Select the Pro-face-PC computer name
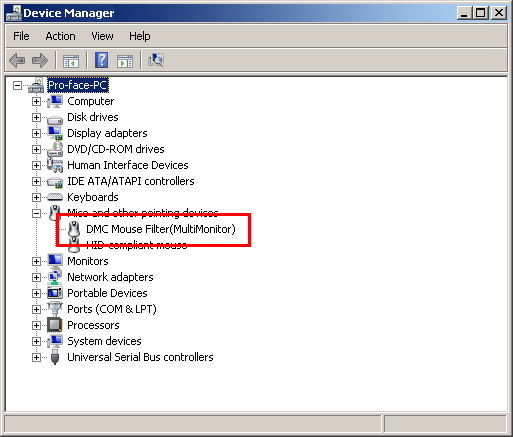Viewport: 513px width, 437px height. (77, 85)
